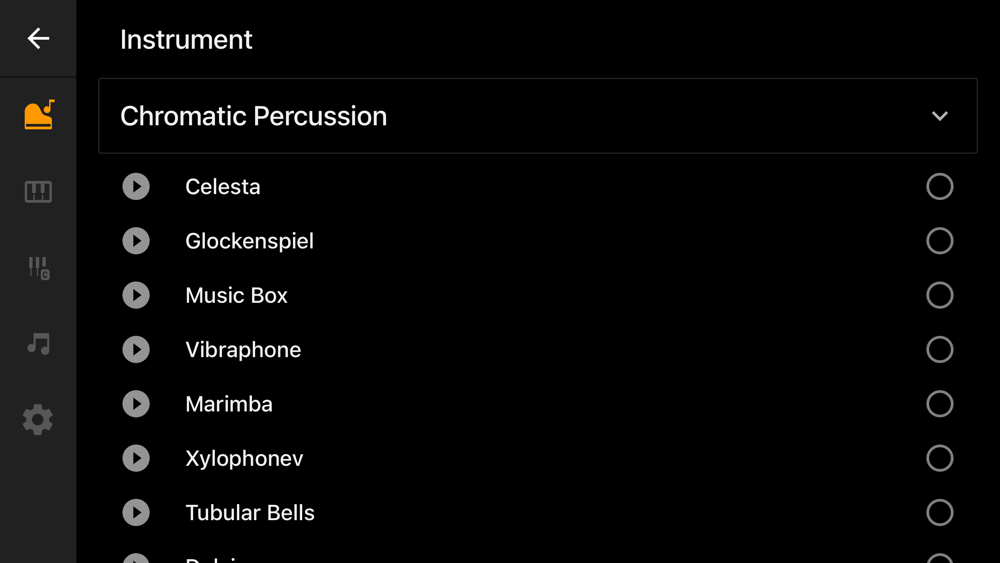Open the instrument tab in sidebar

pos(38,115)
